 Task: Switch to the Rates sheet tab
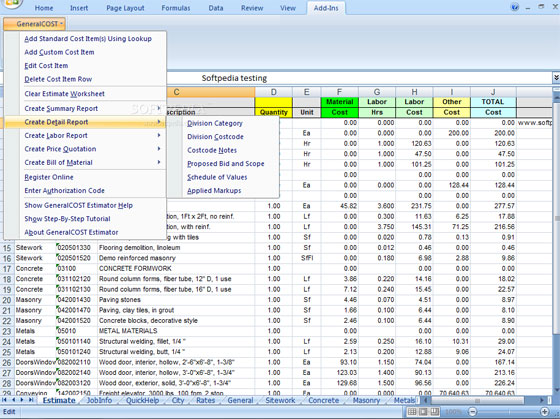point(206,400)
